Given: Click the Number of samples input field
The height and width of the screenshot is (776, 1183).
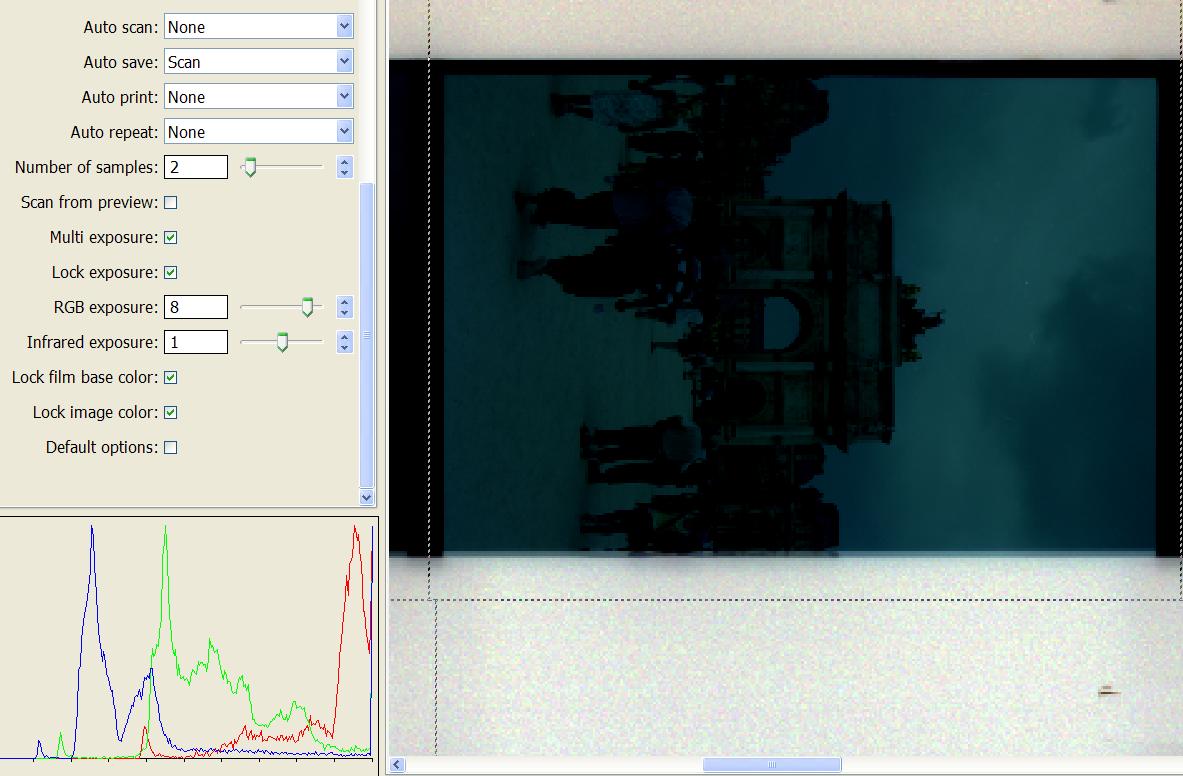Looking at the screenshot, I should [196, 167].
